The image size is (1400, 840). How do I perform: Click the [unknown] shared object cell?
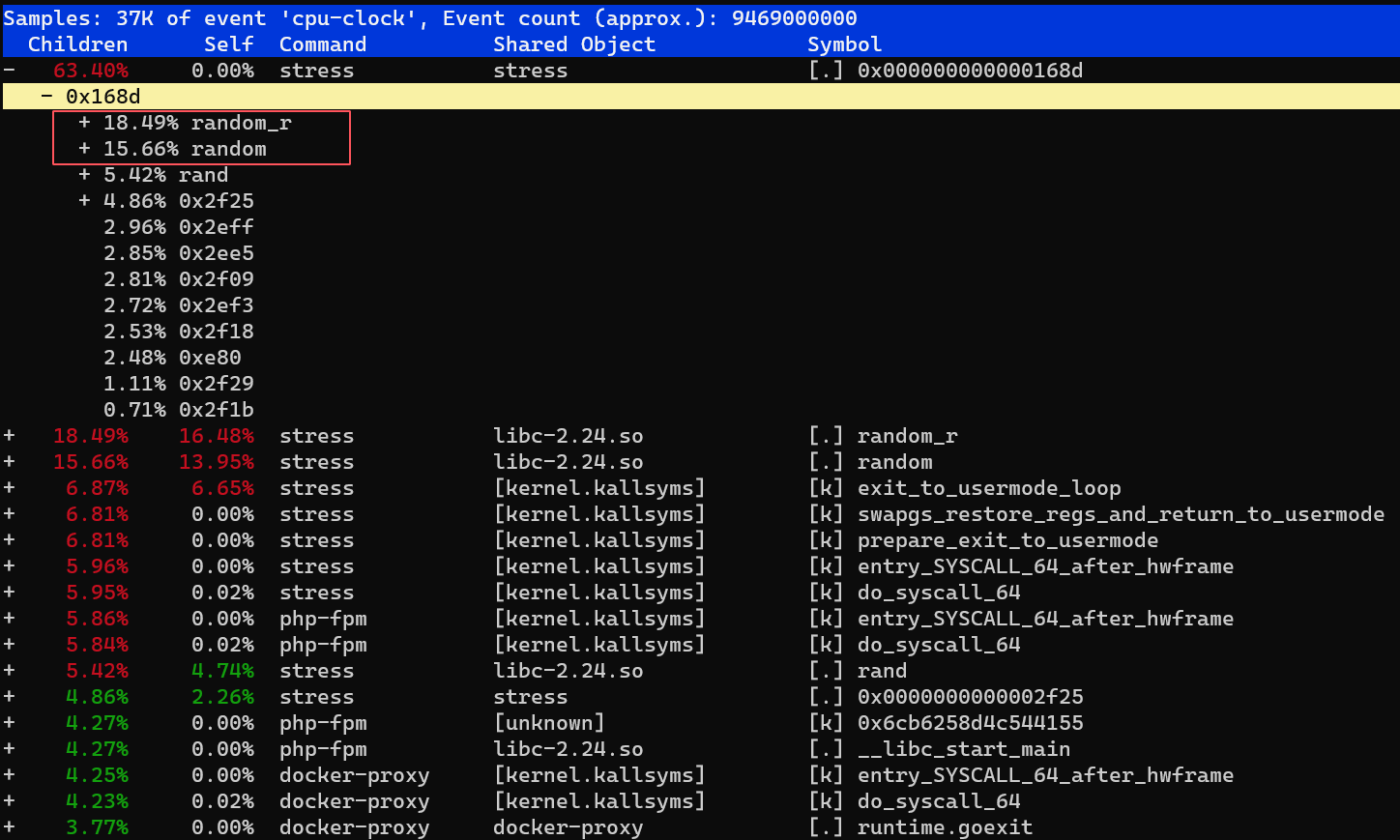[x=549, y=723]
